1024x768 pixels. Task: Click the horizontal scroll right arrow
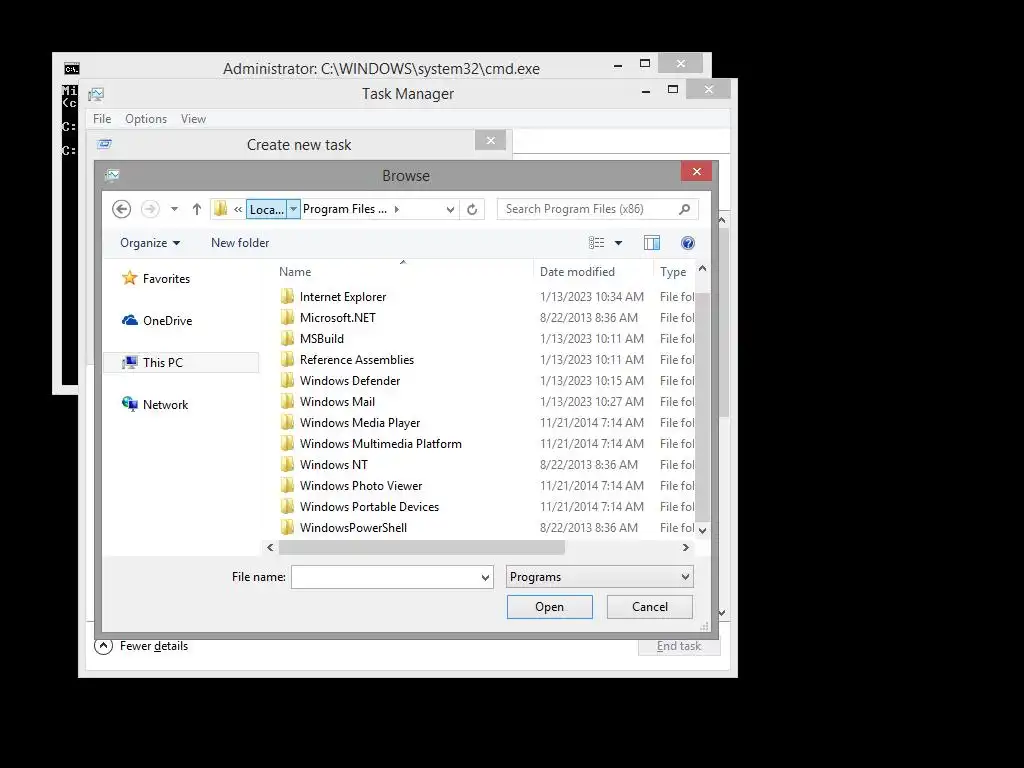(686, 547)
